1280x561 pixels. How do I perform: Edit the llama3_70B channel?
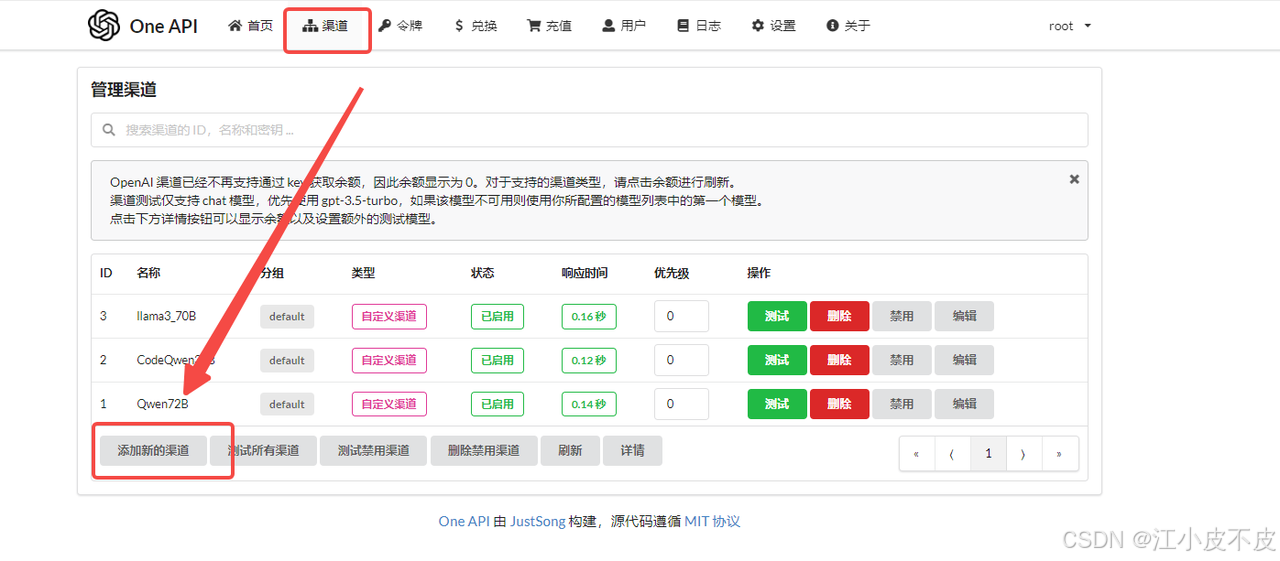click(964, 316)
